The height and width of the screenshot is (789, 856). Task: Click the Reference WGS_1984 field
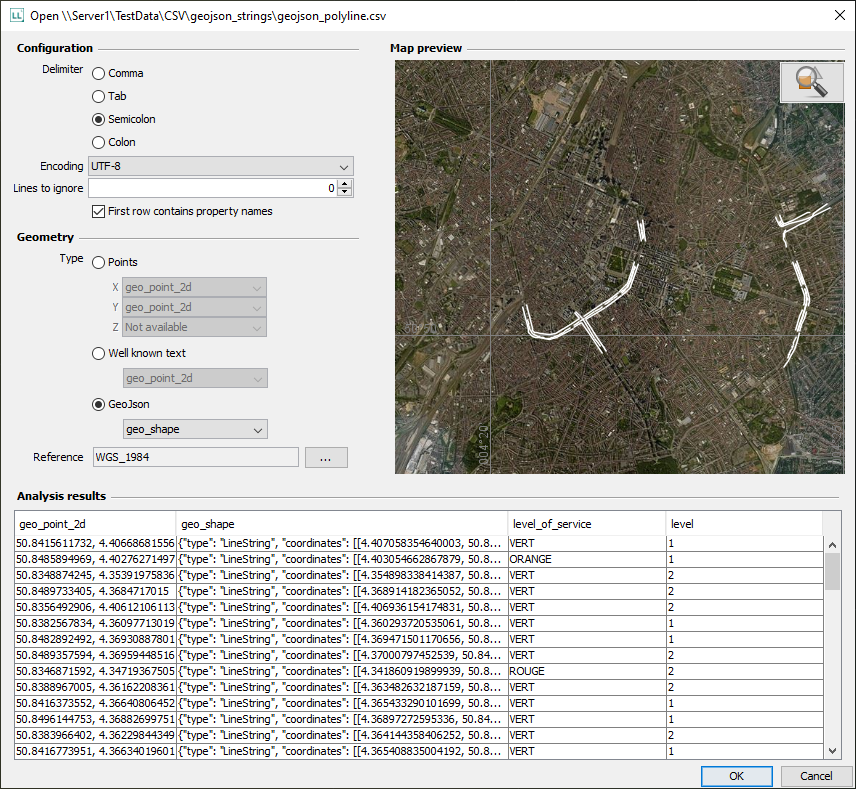click(196, 457)
